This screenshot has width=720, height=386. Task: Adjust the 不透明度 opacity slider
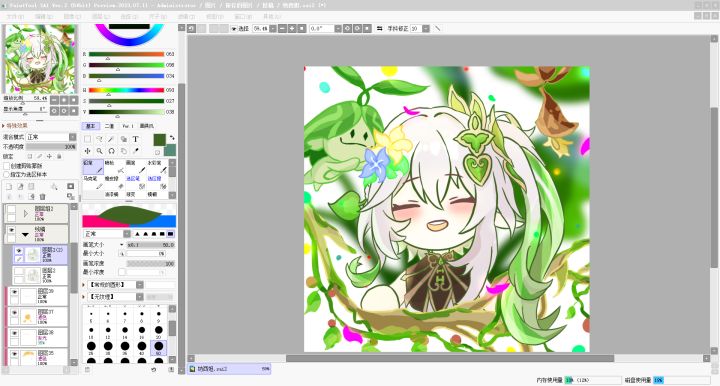pos(51,147)
